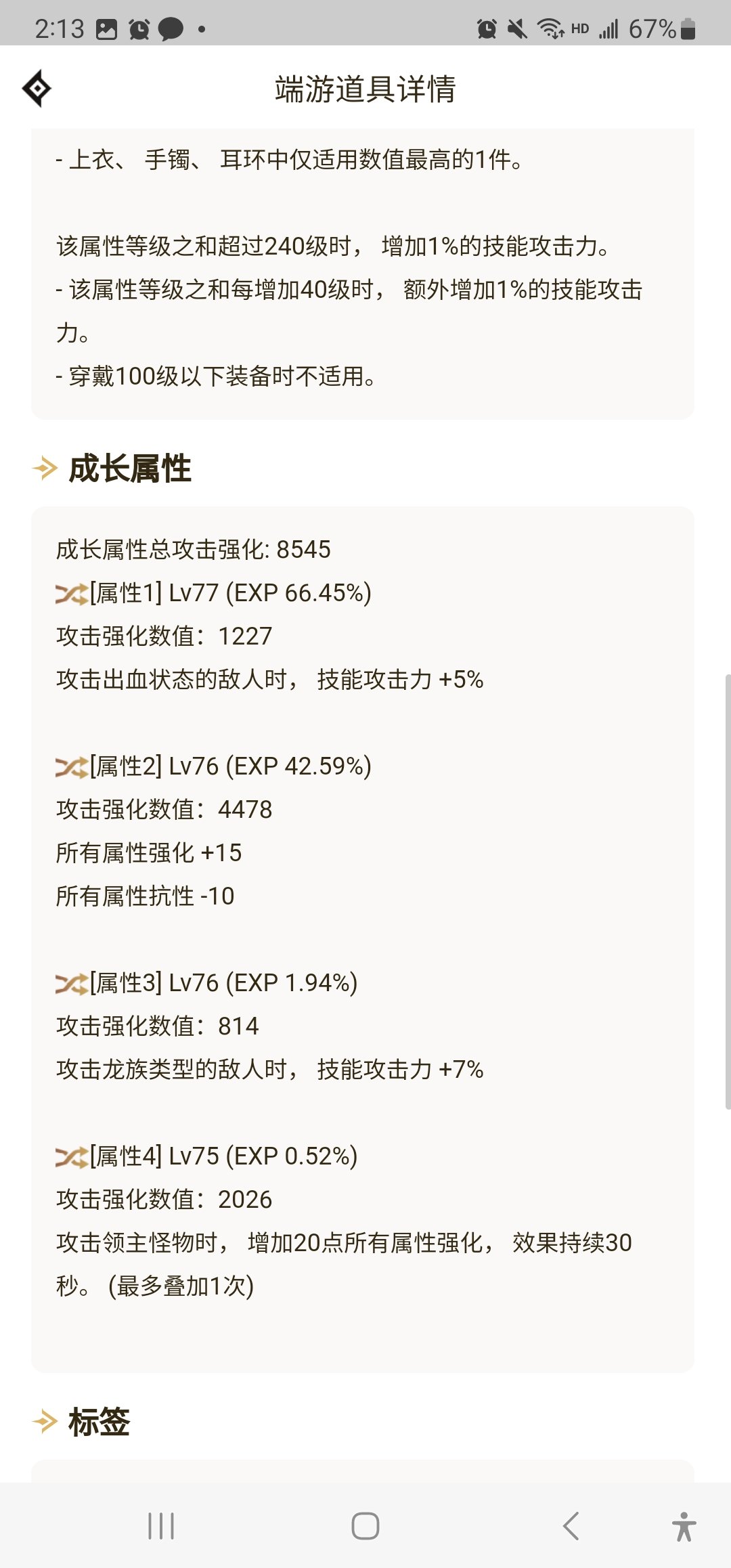Screen dimensions: 731x1568
Task: Tap the 标签 section heading
Action: [99, 1422]
